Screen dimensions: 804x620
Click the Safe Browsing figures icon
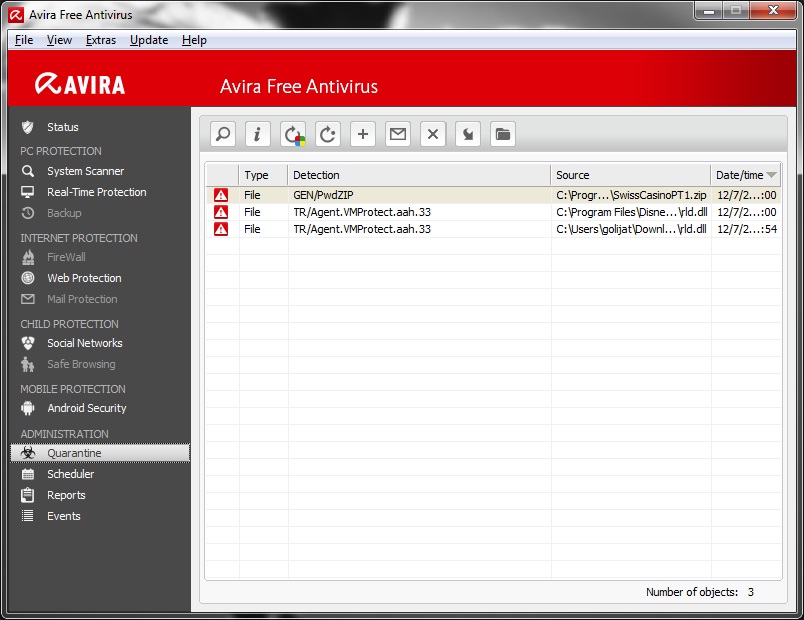(x=28, y=364)
